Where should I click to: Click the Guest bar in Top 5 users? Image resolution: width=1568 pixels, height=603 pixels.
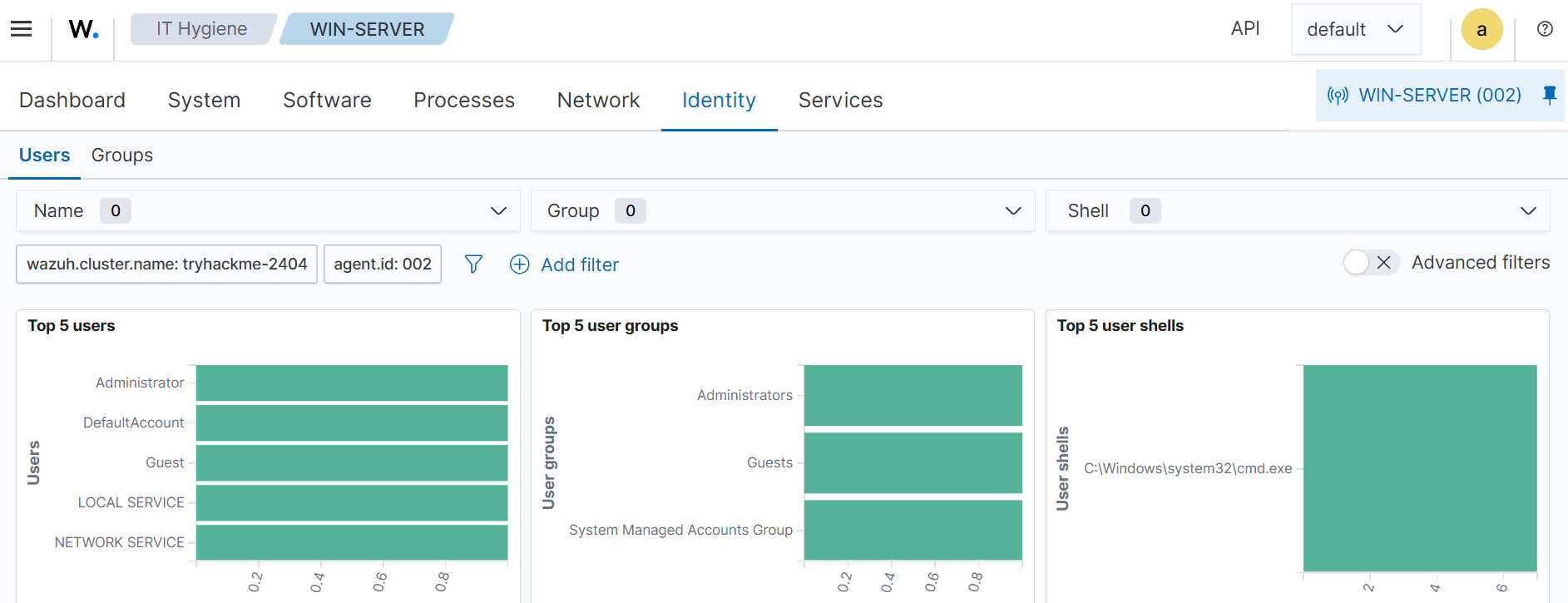352,462
